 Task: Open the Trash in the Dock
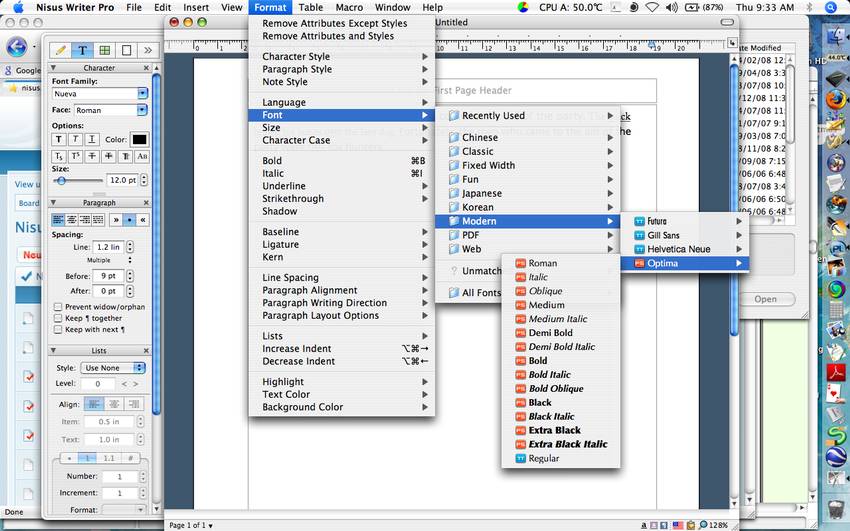tap(836, 509)
